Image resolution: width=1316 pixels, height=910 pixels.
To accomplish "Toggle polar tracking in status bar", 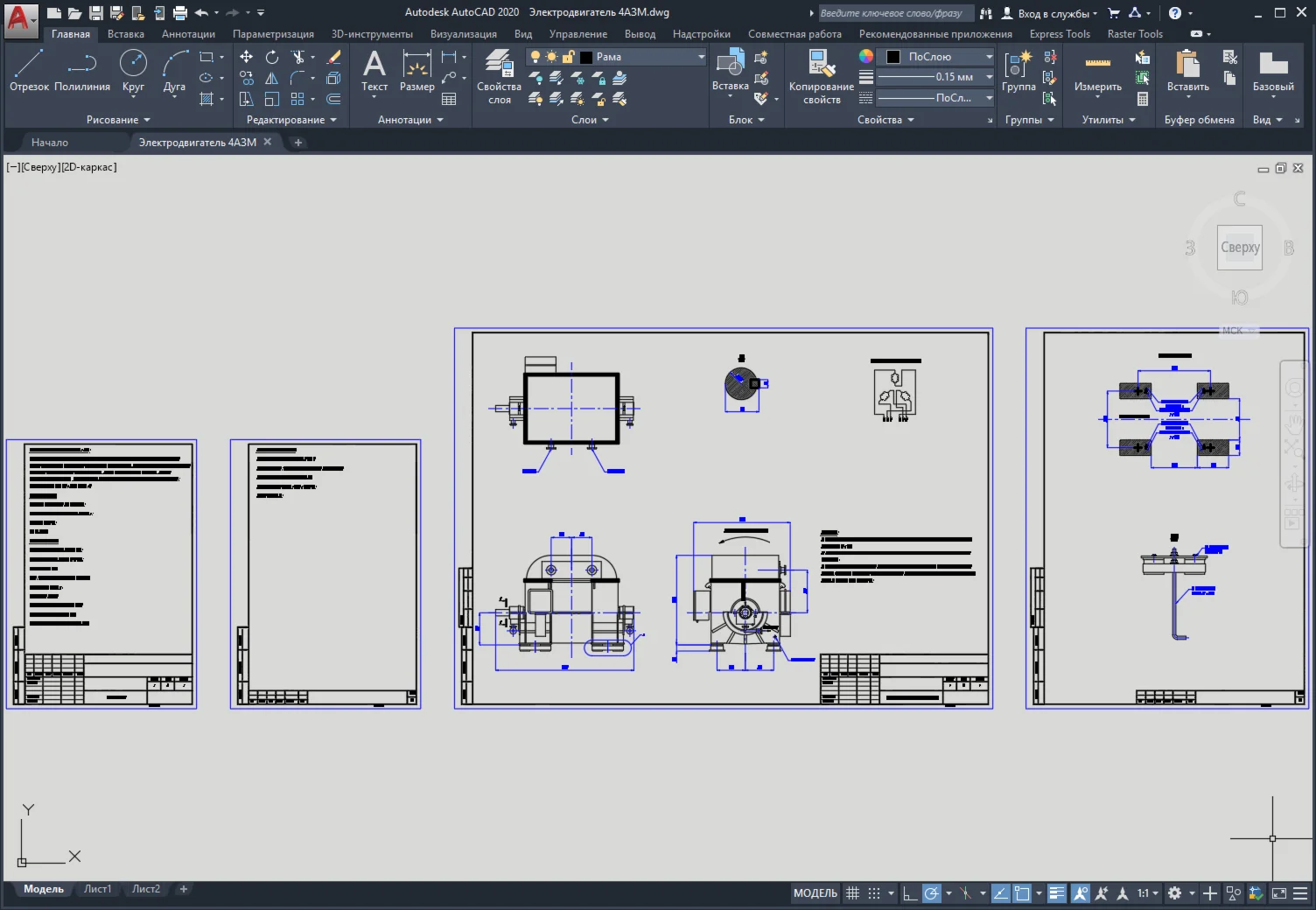I will tap(932, 893).
